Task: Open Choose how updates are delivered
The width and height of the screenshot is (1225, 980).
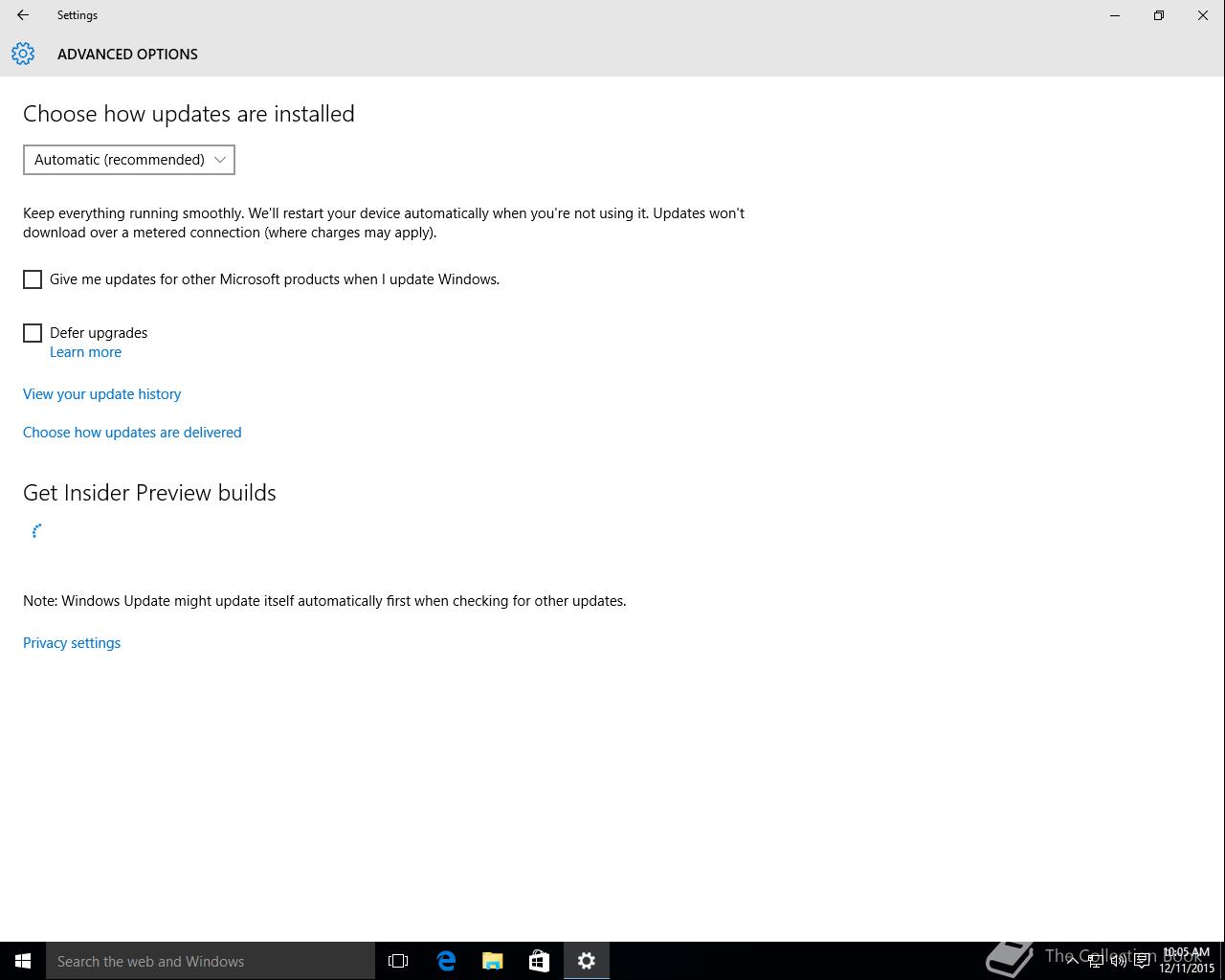Action: click(132, 433)
